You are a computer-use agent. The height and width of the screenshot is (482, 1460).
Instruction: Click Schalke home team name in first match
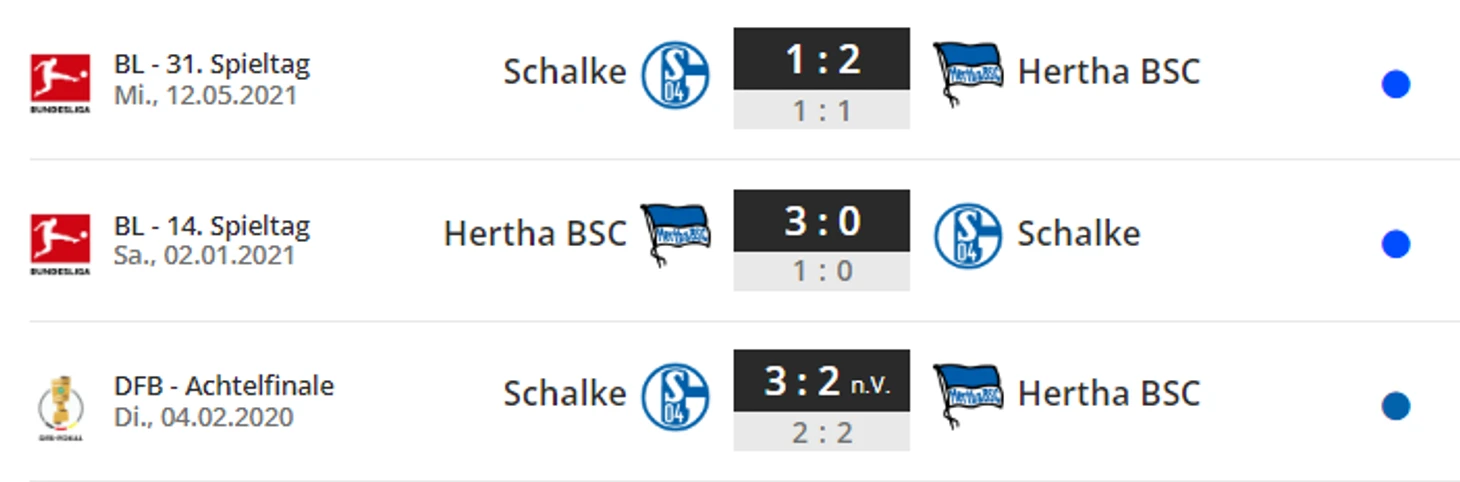point(565,72)
